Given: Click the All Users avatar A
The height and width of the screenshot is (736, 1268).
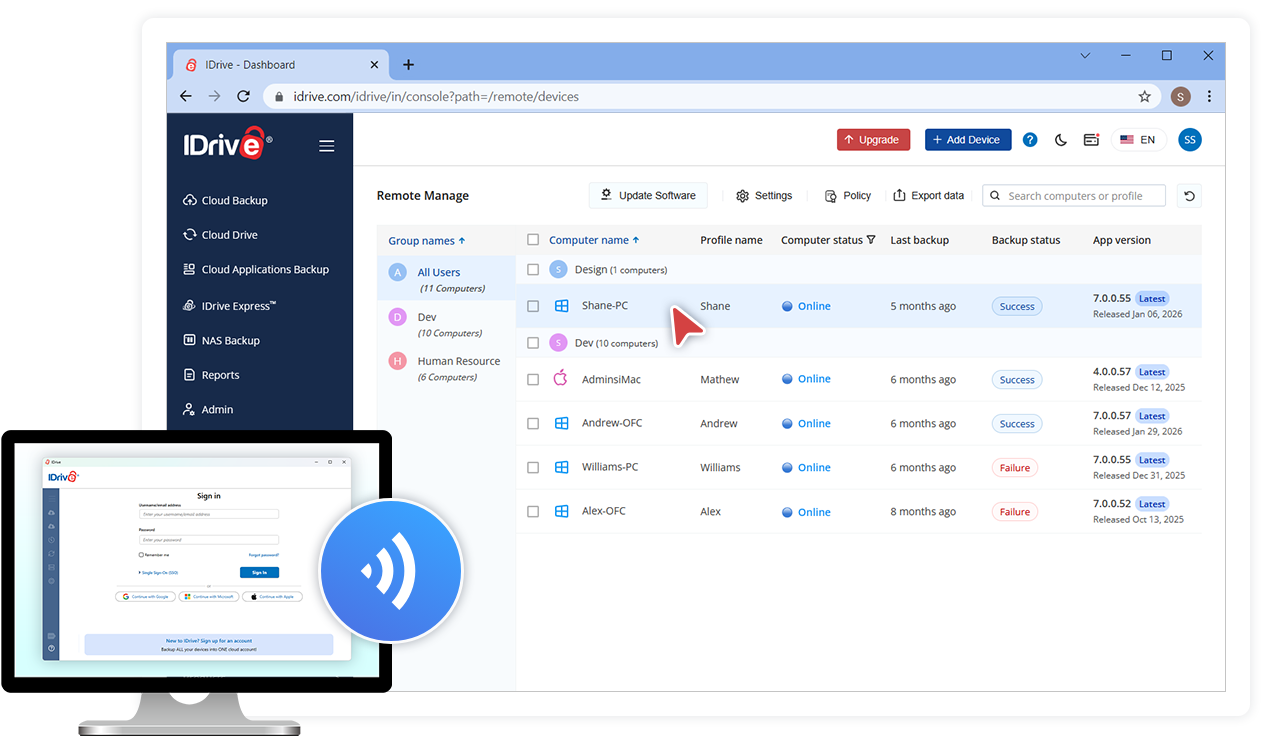Looking at the screenshot, I should pyautogui.click(x=398, y=272).
